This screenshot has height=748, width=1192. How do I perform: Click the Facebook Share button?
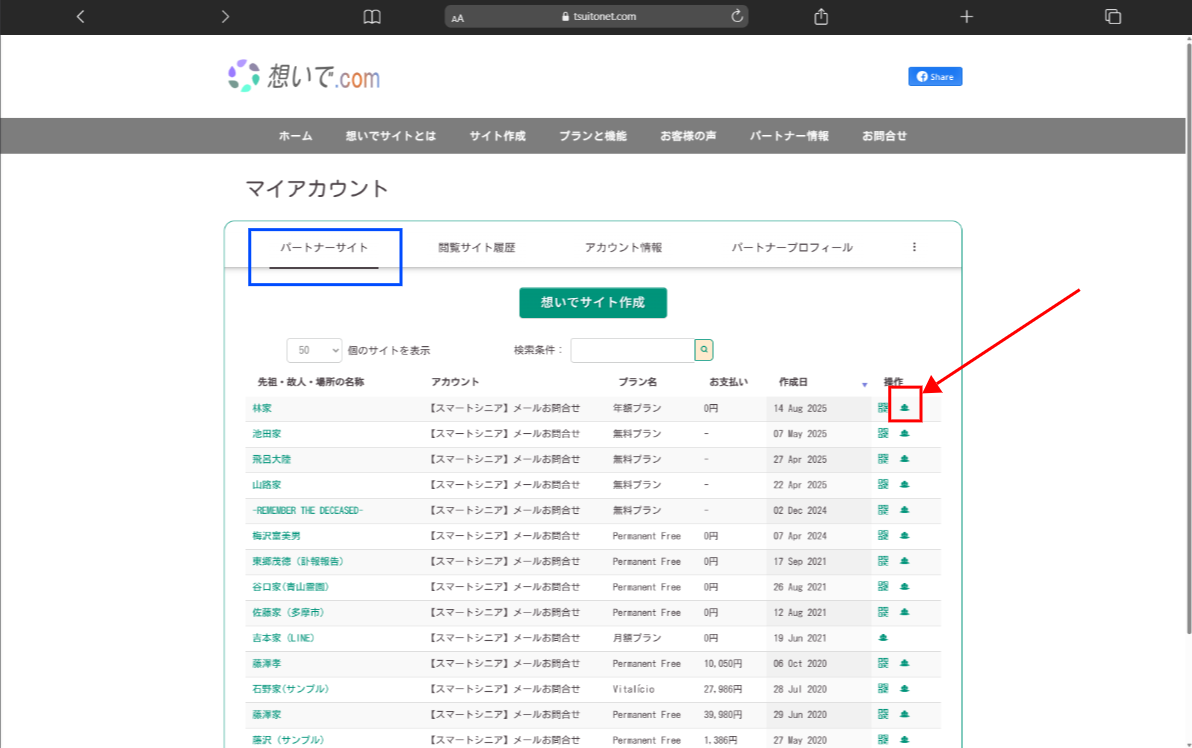935,77
